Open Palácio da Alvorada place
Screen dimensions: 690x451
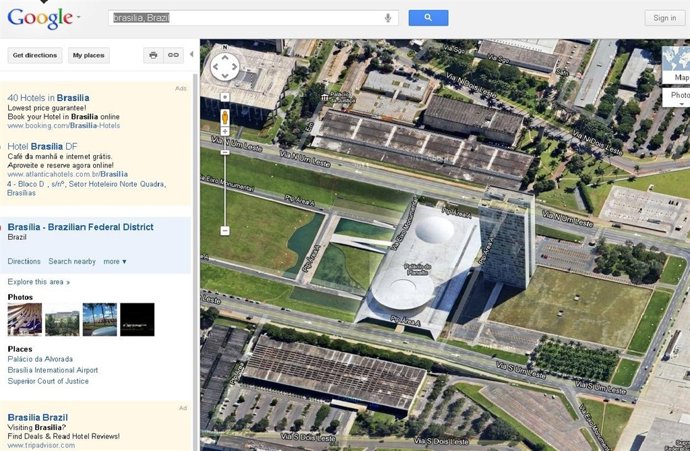point(40,359)
